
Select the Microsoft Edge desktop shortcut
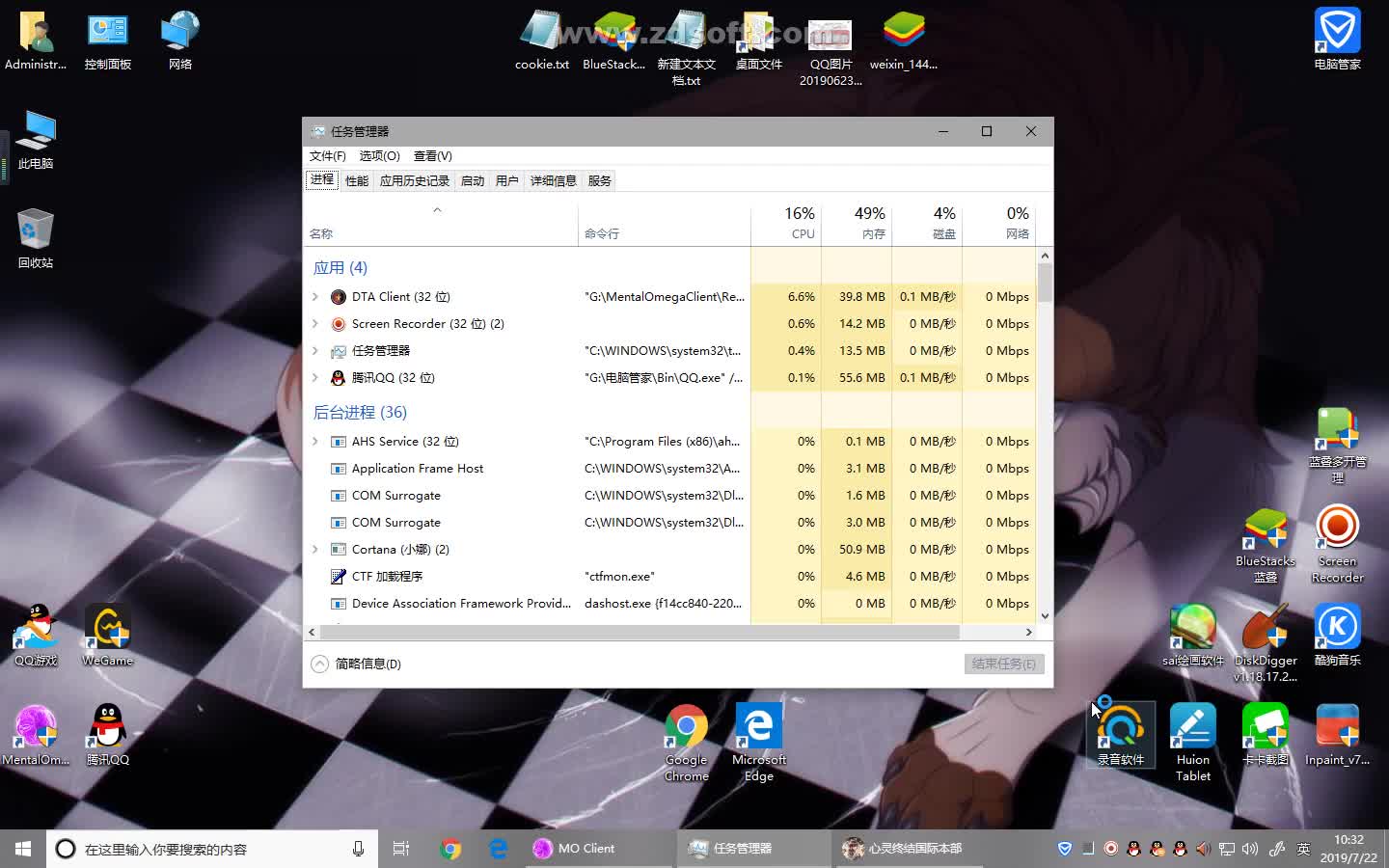click(759, 743)
